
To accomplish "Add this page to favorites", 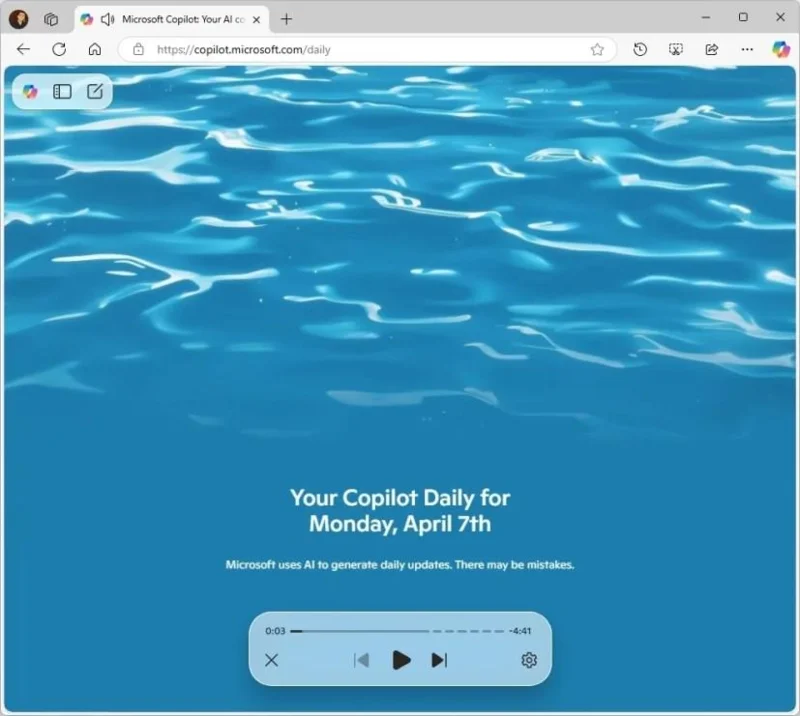I will pyautogui.click(x=597, y=50).
